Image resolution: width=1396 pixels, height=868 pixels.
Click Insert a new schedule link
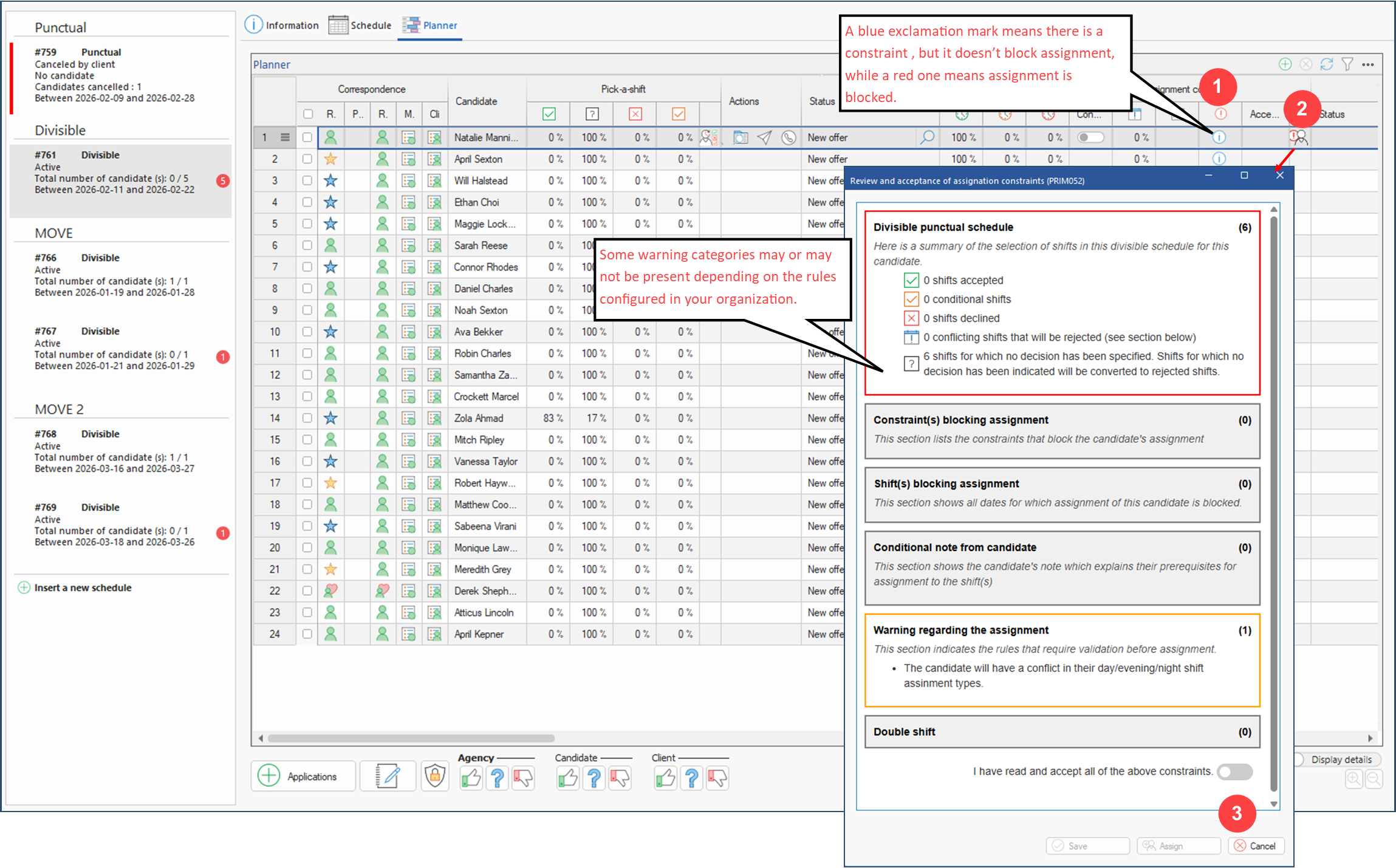click(x=83, y=588)
